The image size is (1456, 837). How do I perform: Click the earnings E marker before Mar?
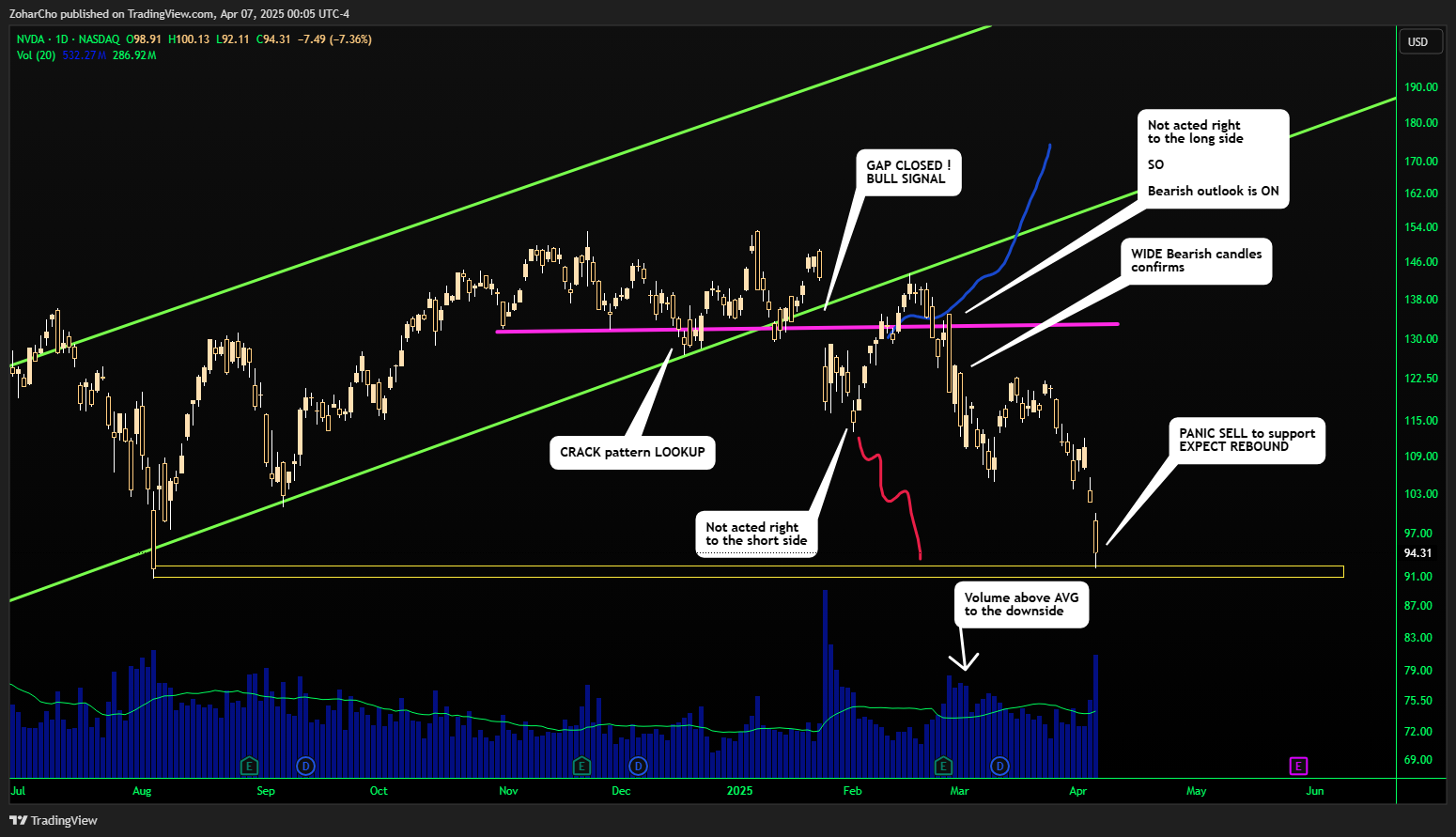click(x=944, y=766)
